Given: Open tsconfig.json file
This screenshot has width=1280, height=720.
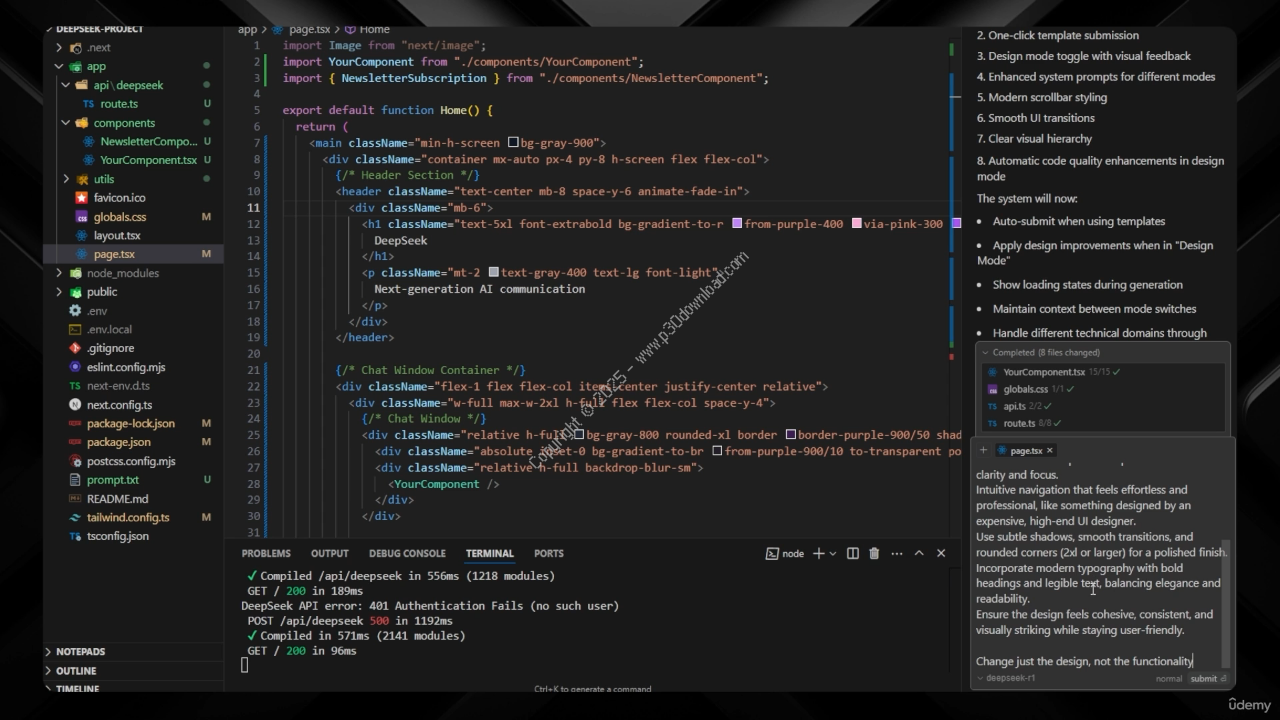Looking at the screenshot, I should pyautogui.click(x=118, y=536).
